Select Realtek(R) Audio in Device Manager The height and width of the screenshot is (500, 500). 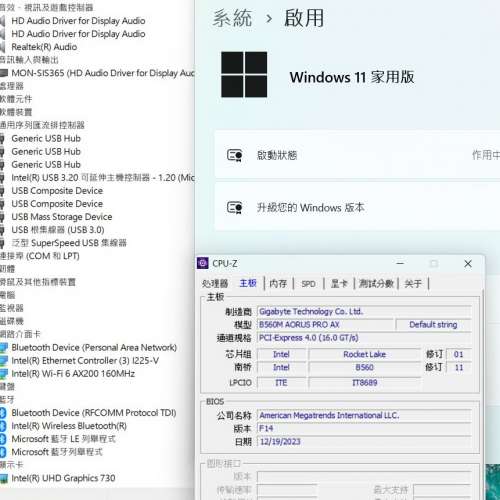pos(44,47)
